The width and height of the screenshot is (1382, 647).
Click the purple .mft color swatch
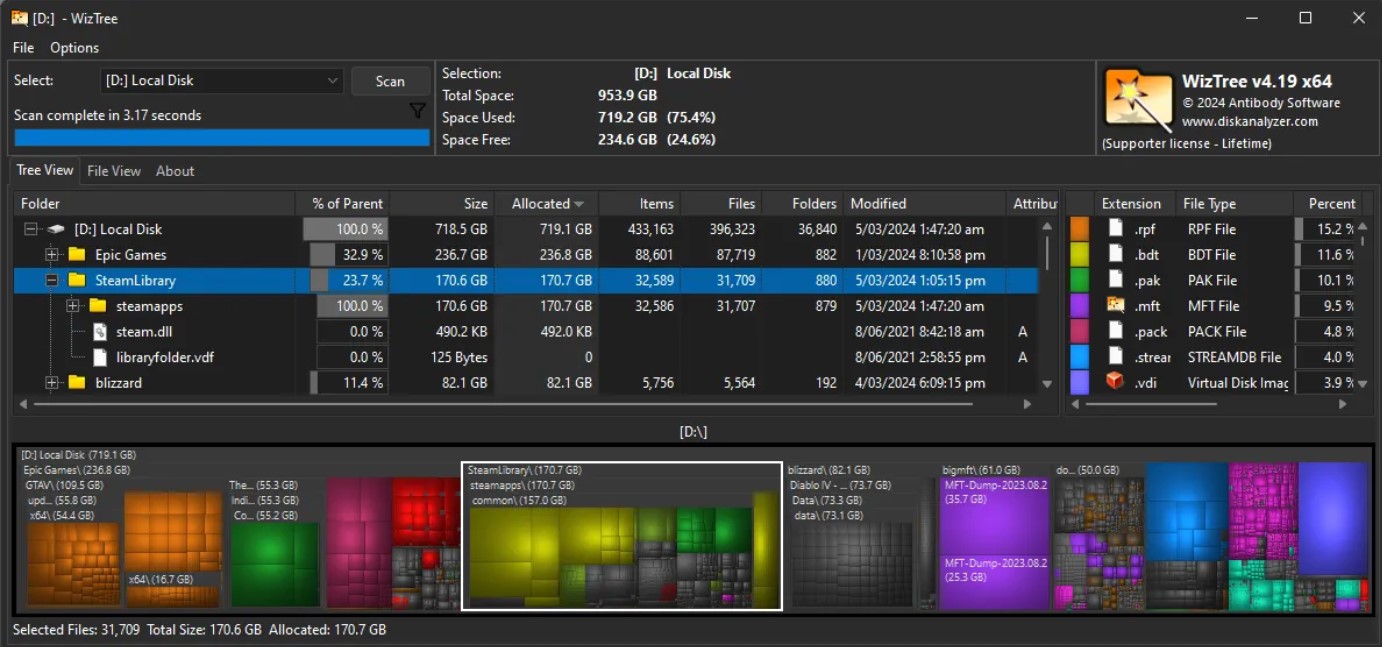[1080, 306]
